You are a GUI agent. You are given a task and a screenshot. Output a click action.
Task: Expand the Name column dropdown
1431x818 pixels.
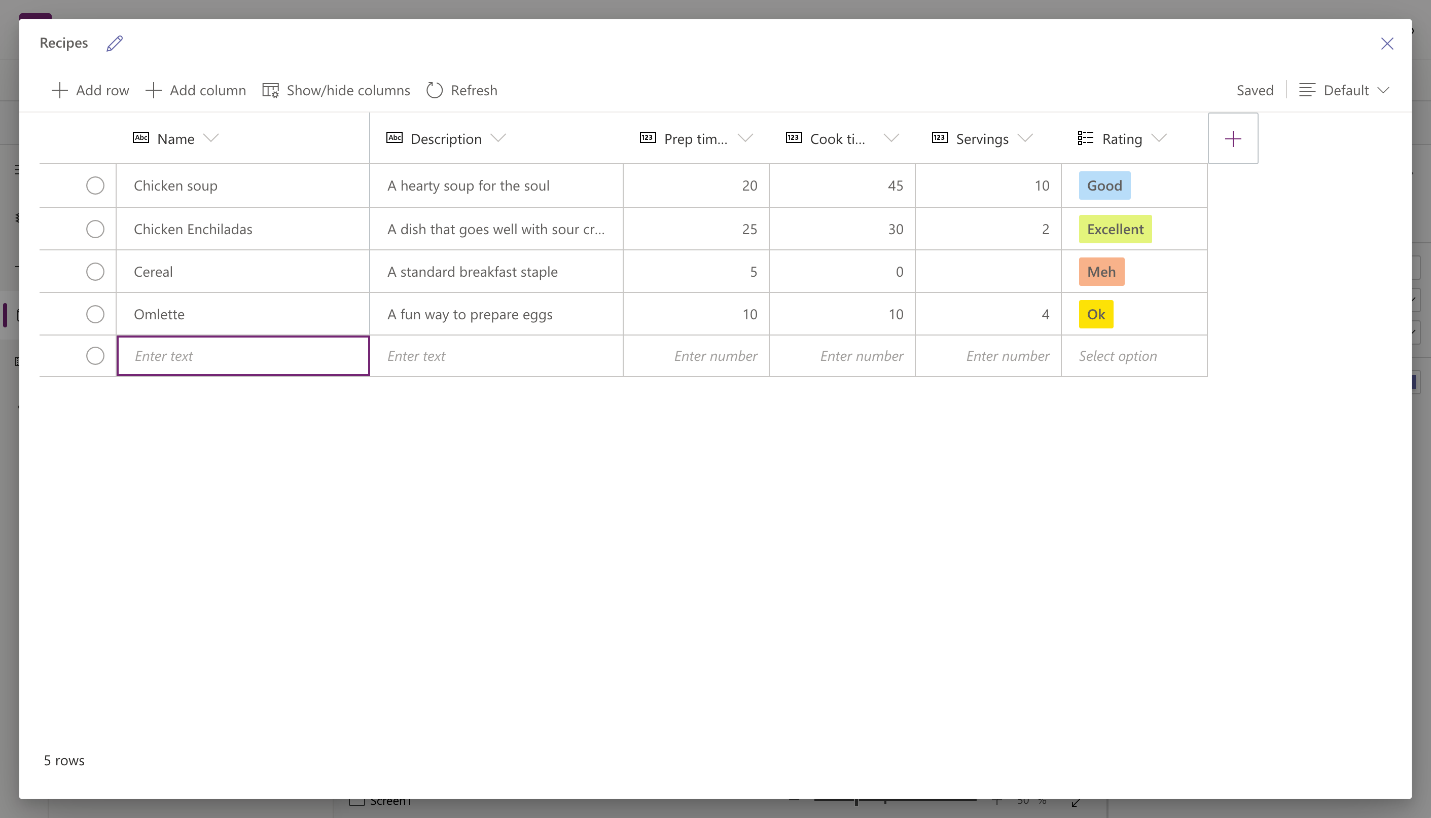[x=211, y=138]
